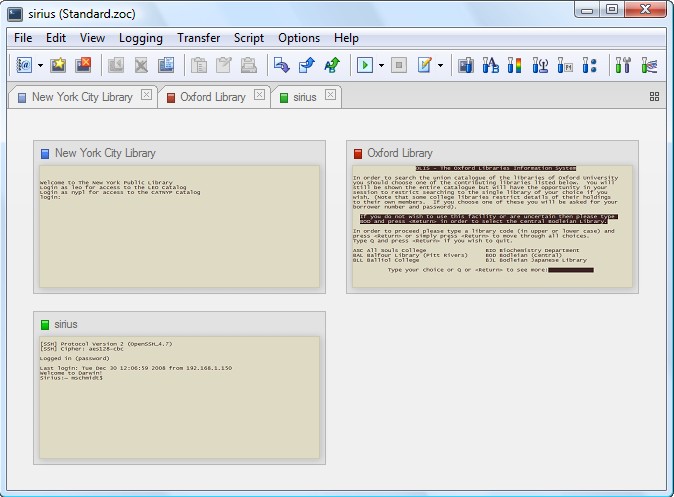Click the 'sirius' thumbnail title
Image resolution: width=674 pixels, height=497 pixels.
click(x=66, y=324)
